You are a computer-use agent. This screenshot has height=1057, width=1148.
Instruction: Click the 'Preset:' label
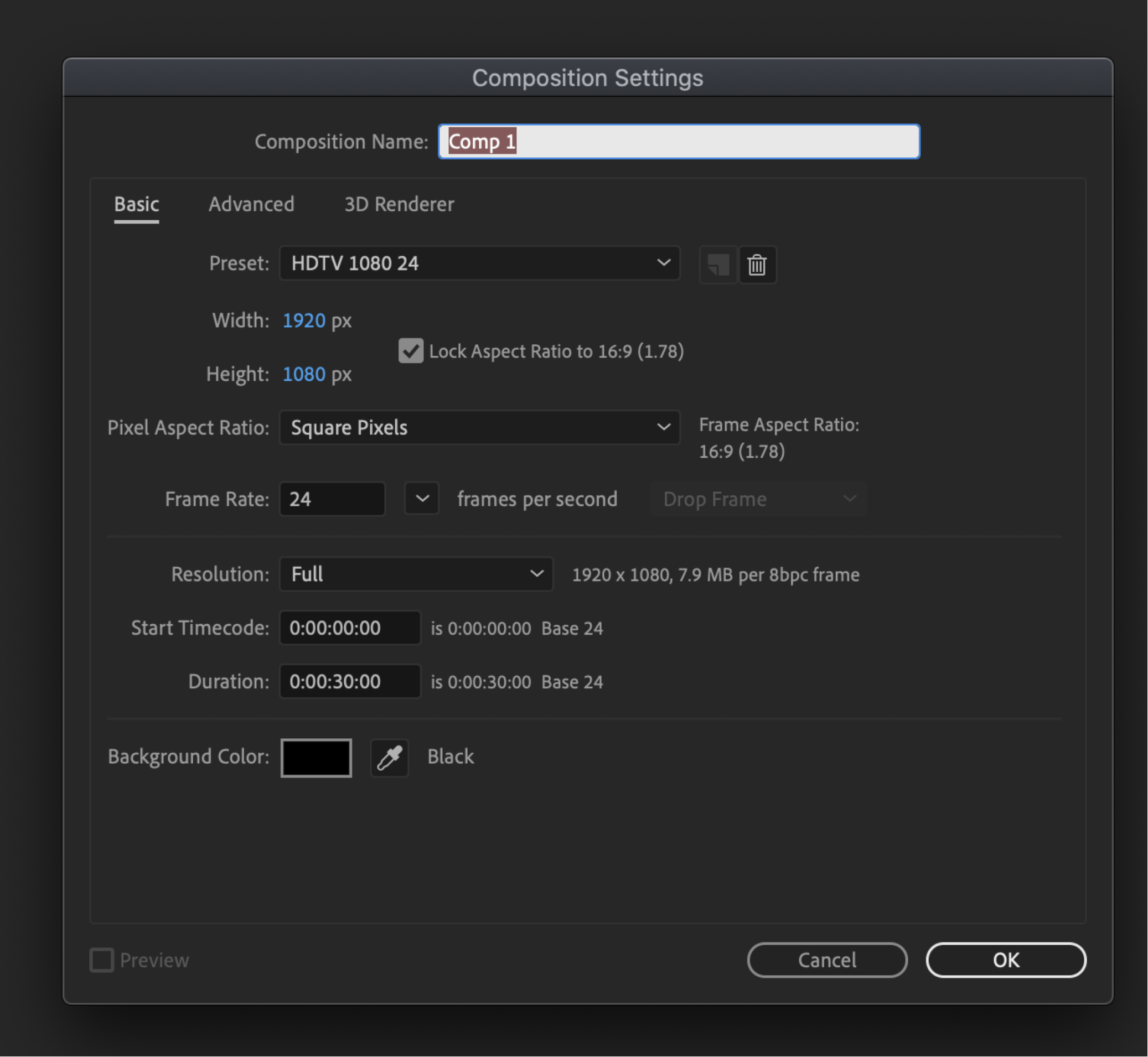tap(239, 263)
